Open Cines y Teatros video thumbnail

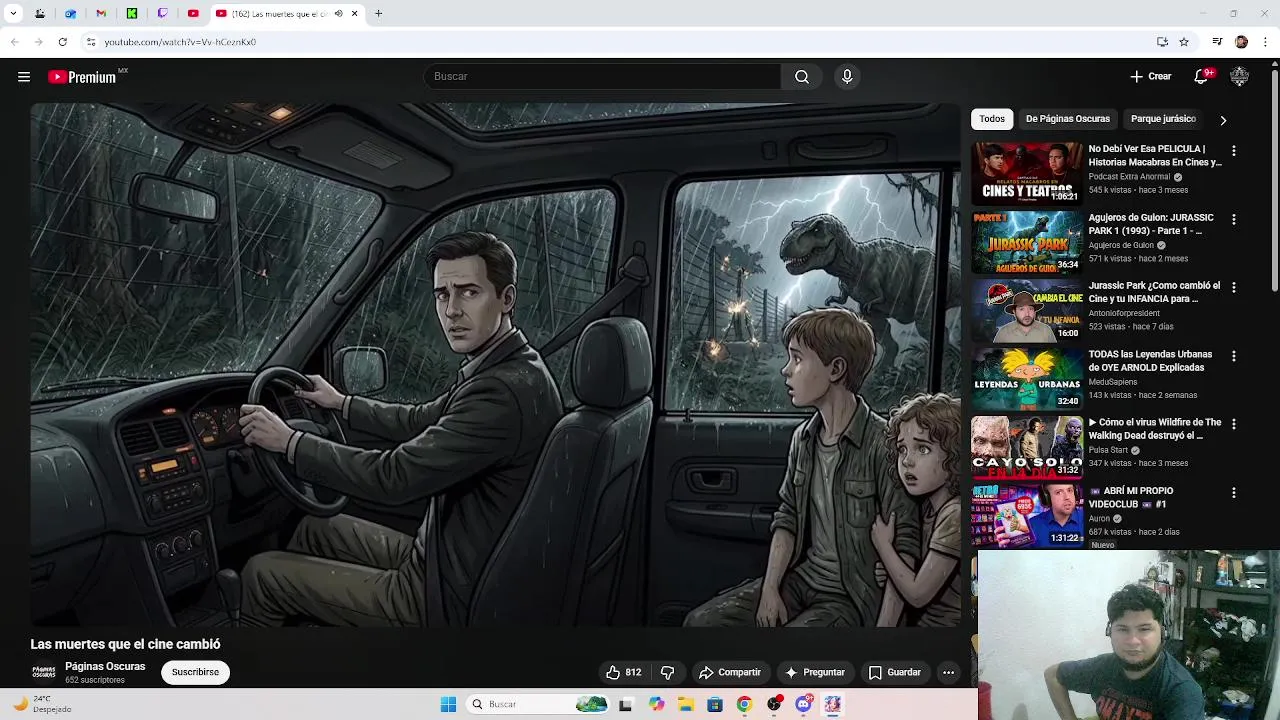pyautogui.click(x=1027, y=173)
